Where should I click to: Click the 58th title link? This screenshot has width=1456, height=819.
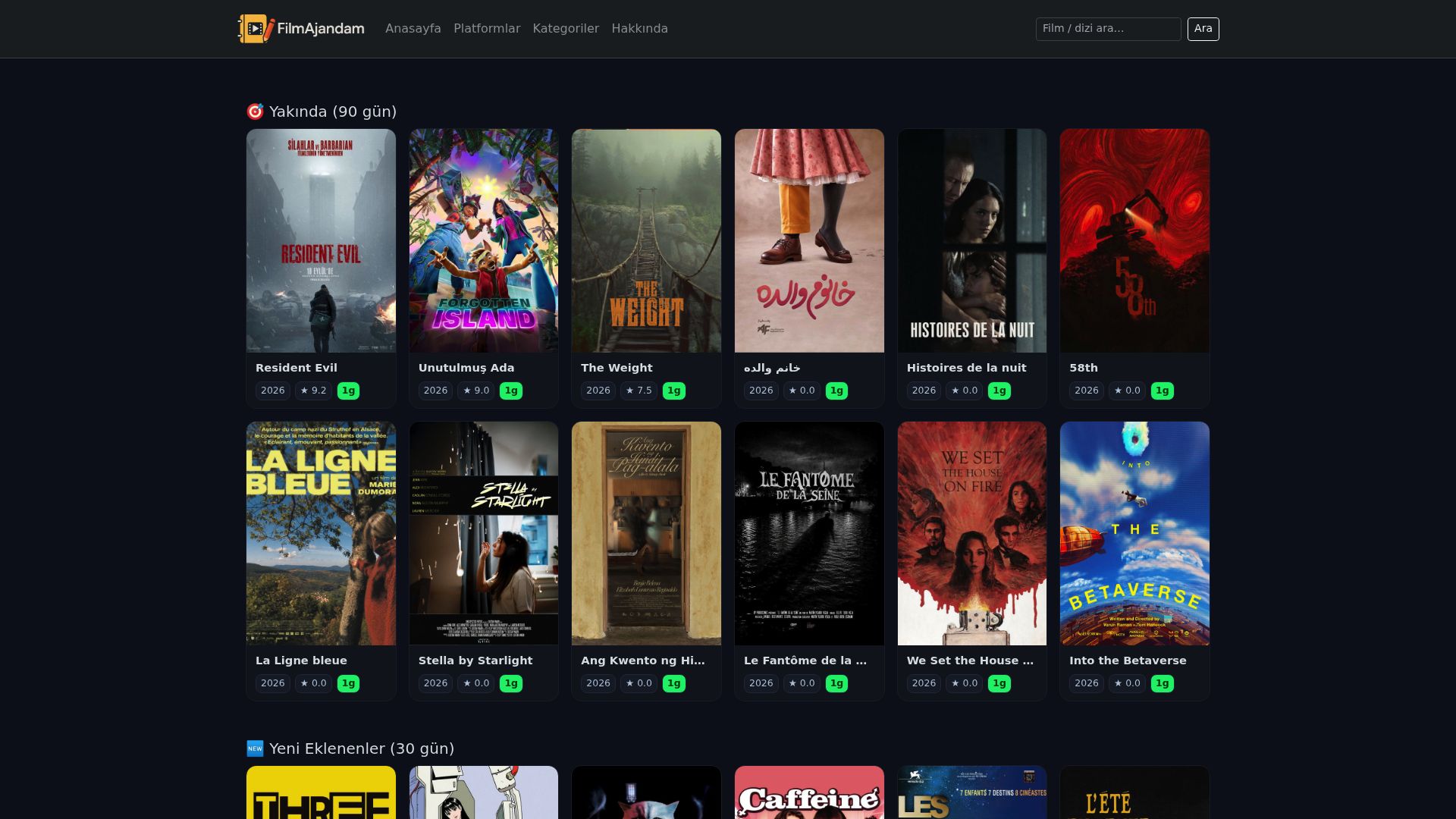1084,368
